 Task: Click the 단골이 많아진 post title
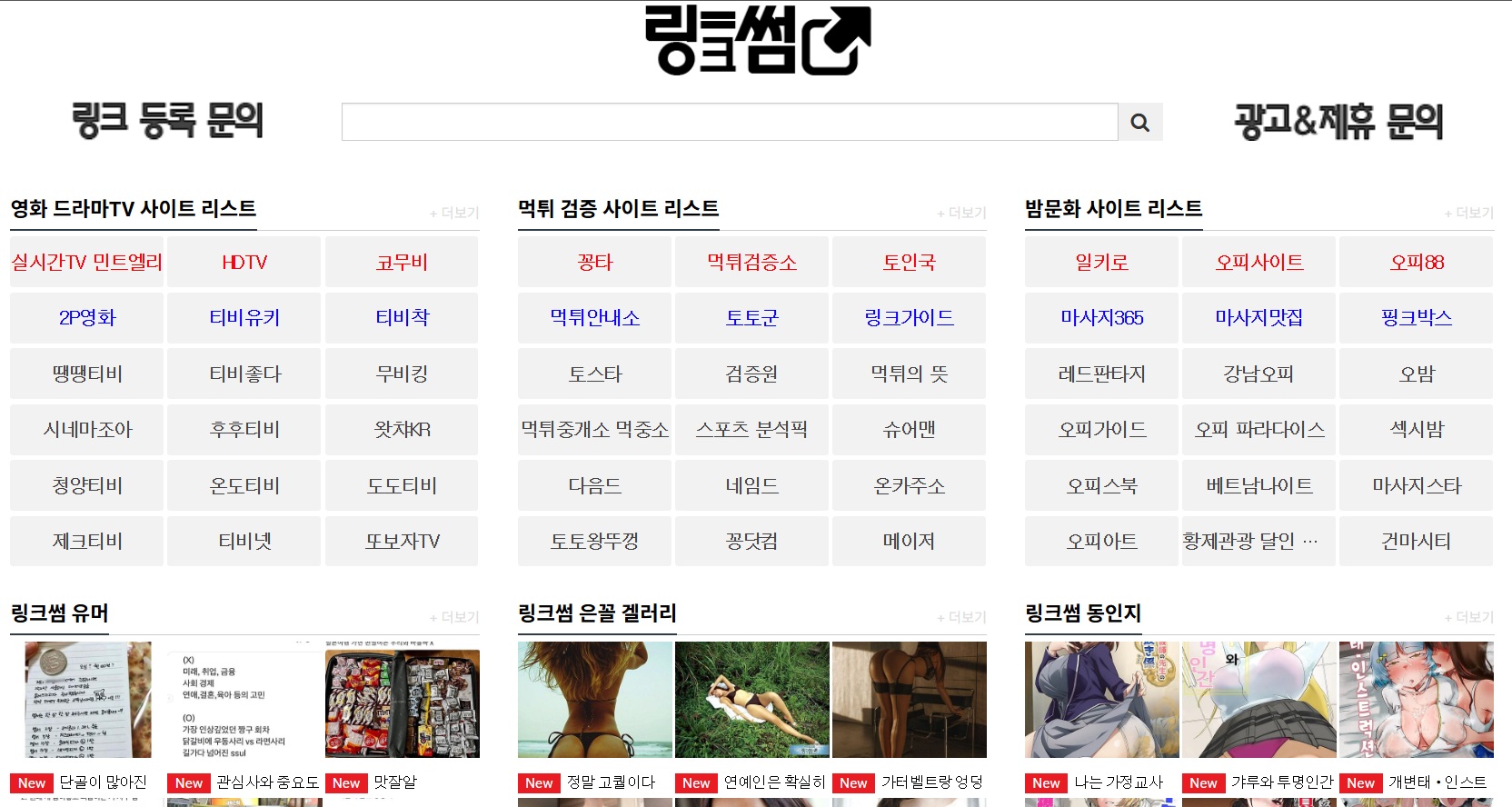[x=103, y=782]
